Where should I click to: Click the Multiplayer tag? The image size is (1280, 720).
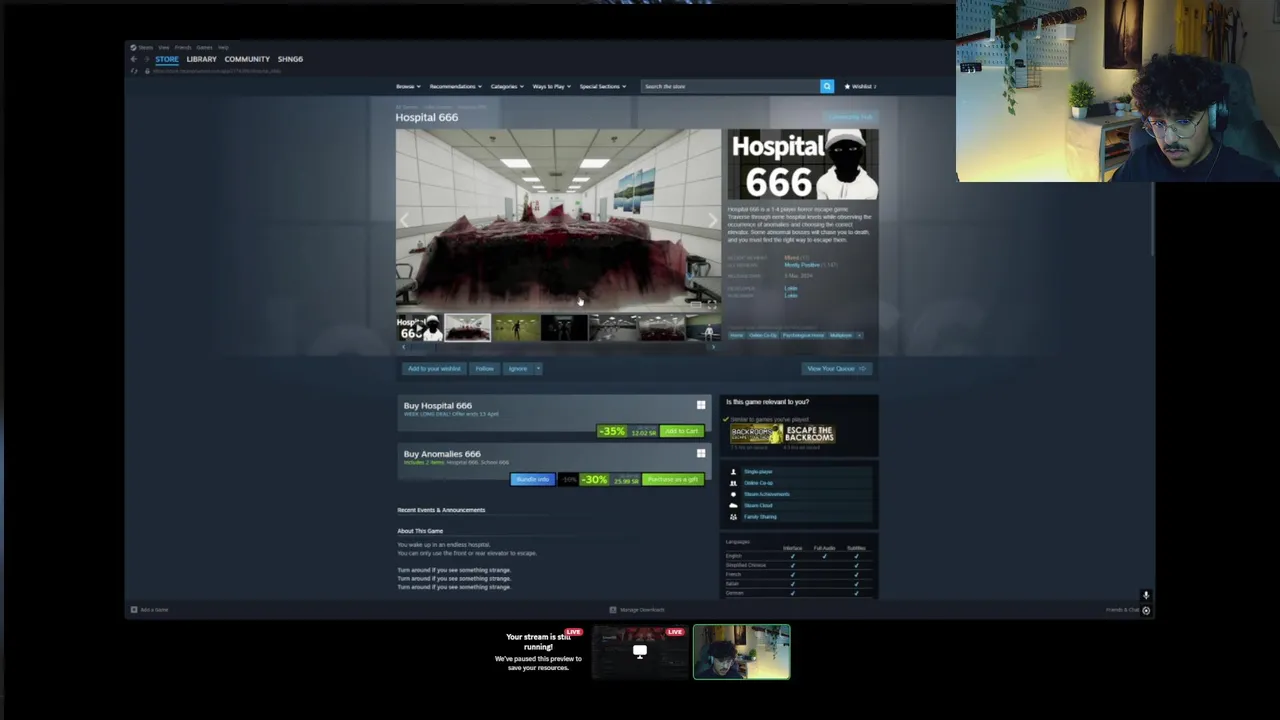point(841,335)
